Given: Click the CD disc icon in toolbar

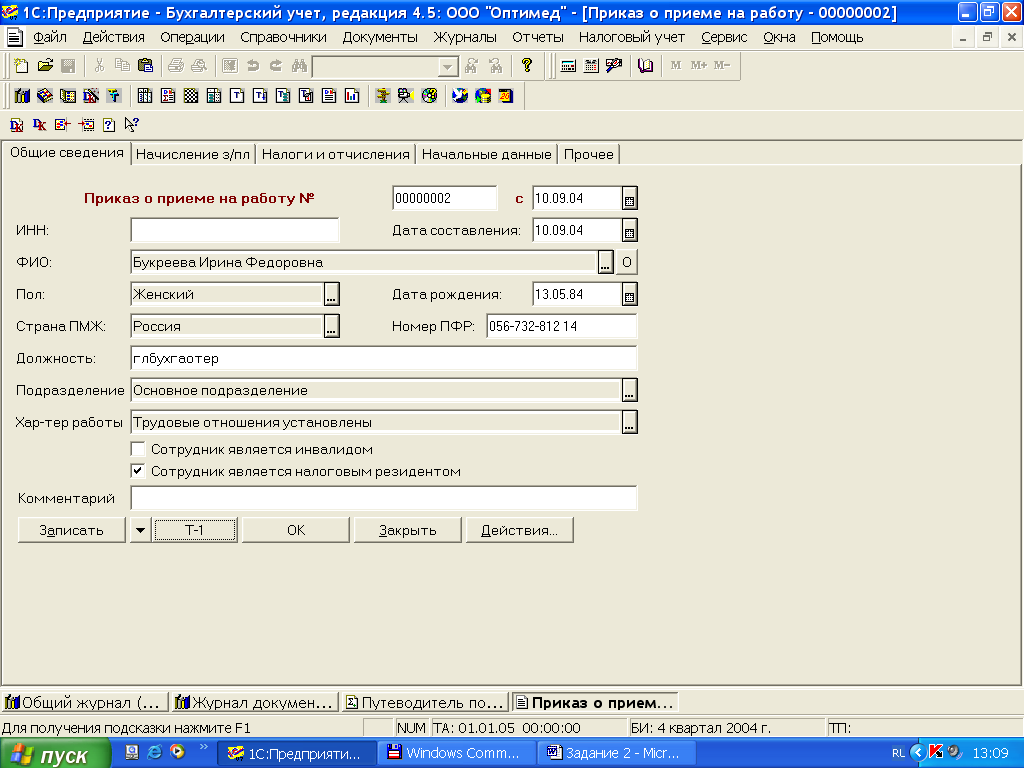Looking at the screenshot, I should point(429,96).
